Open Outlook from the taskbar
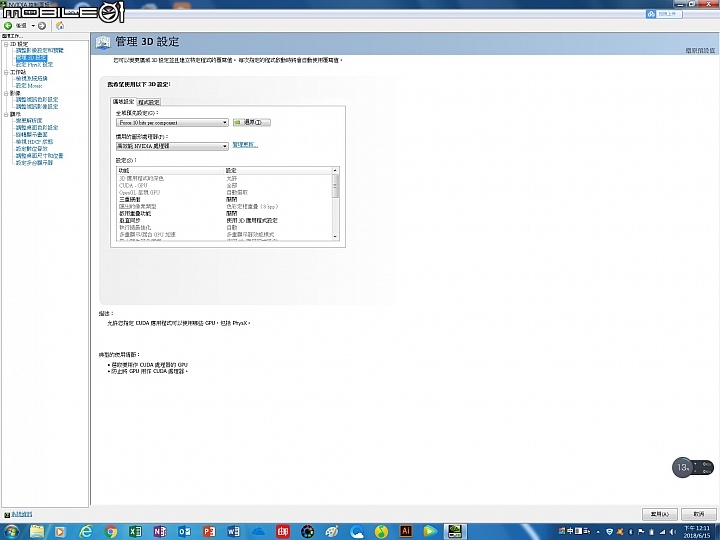The image size is (720, 540). point(184,531)
